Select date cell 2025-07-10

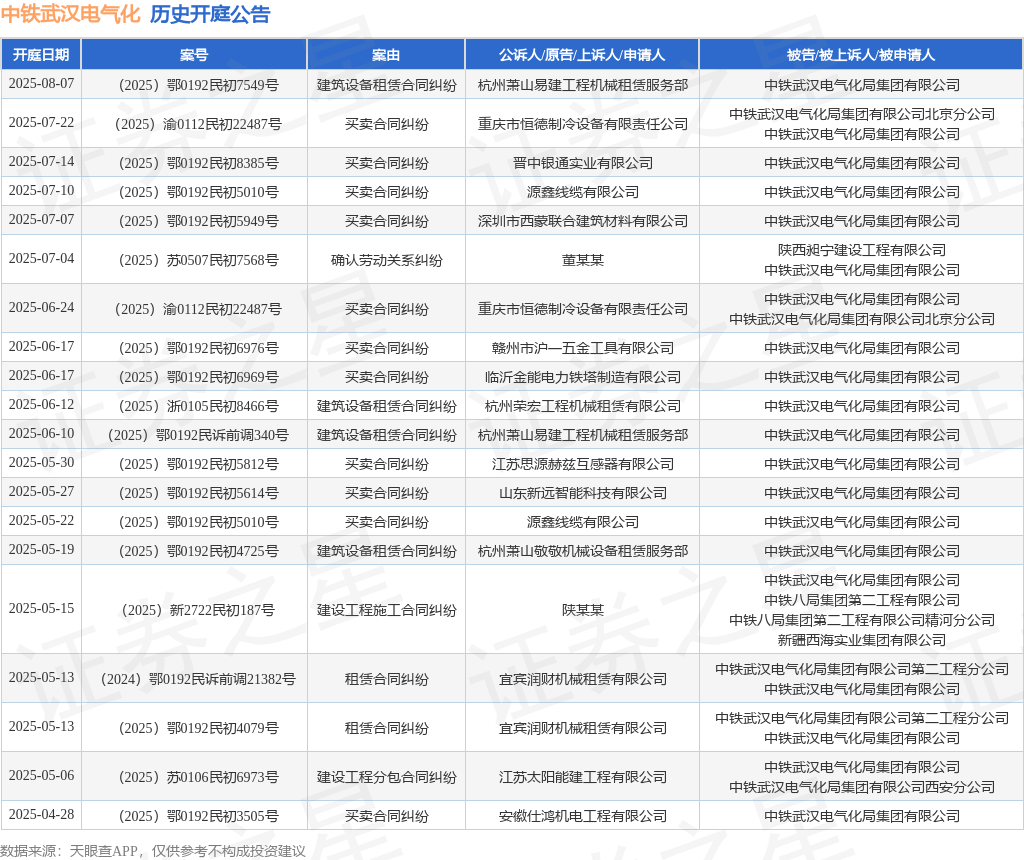coord(41,190)
